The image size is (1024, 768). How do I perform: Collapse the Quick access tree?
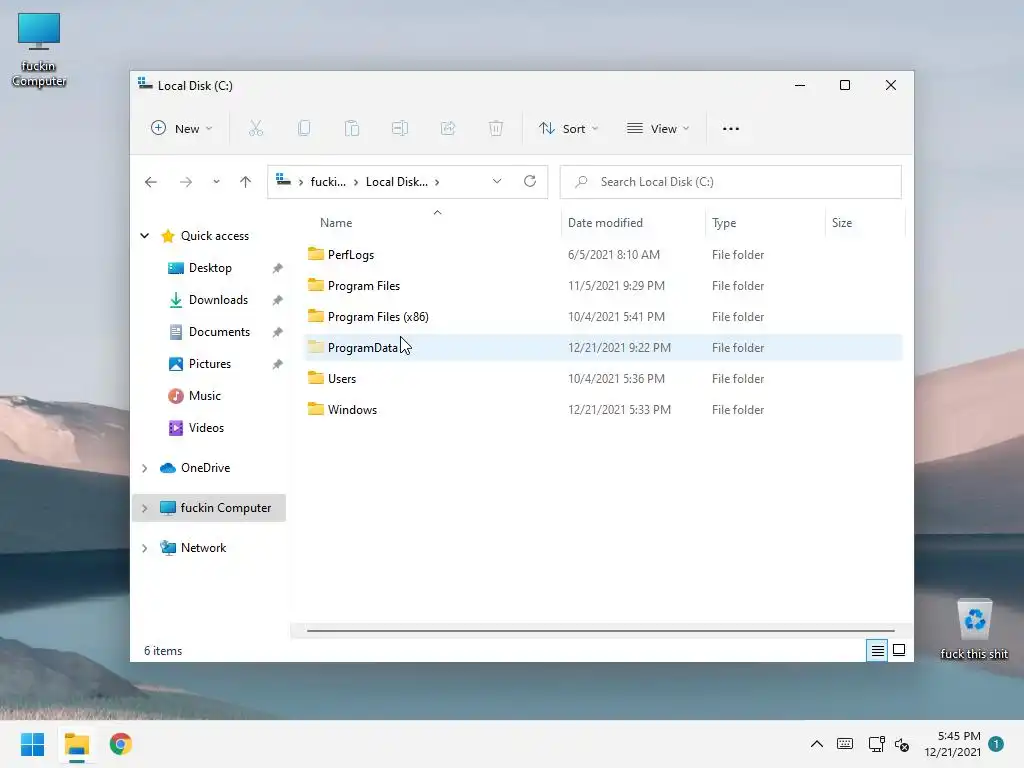coord(144,236)
